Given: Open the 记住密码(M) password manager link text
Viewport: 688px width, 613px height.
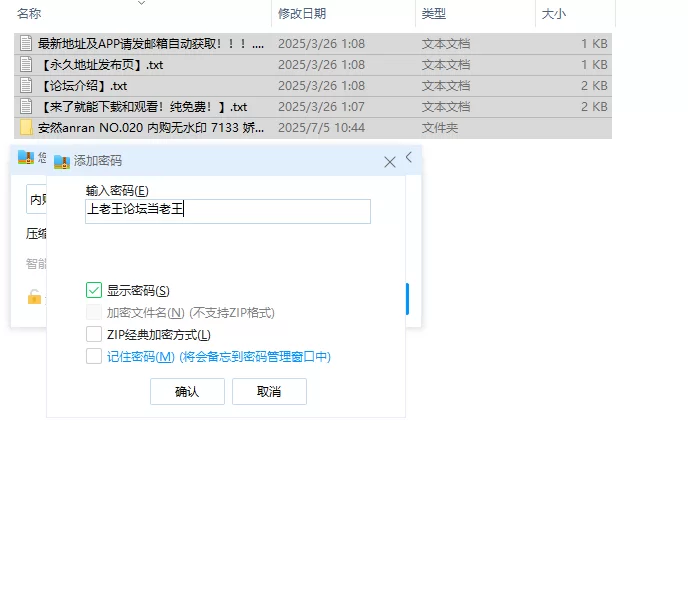Looking at the screenshot, I should click(x=219, y=356).
